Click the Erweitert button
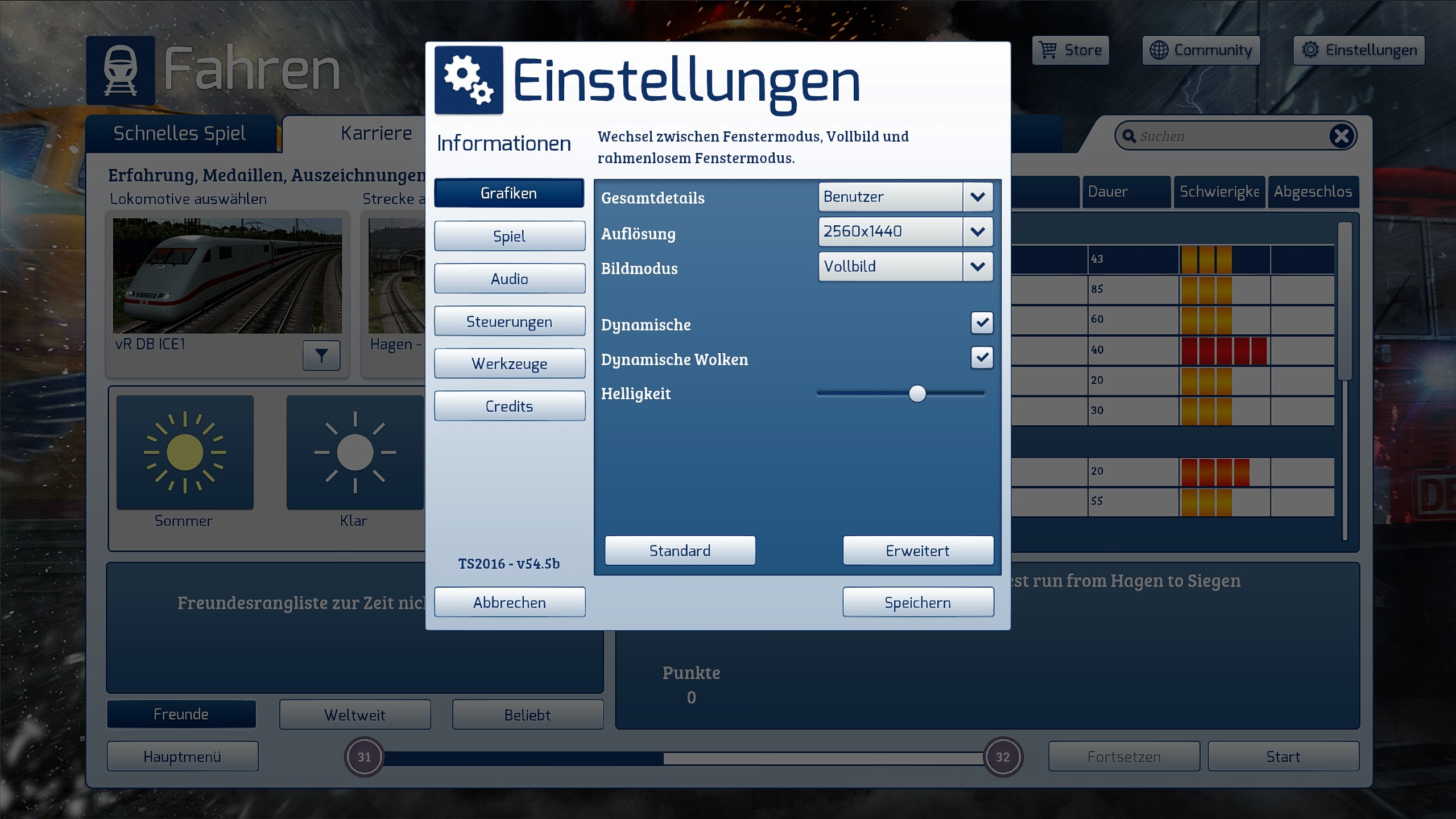Image resolution: width=1456 pixels, height=819 pixels. (x=917, y=551)
